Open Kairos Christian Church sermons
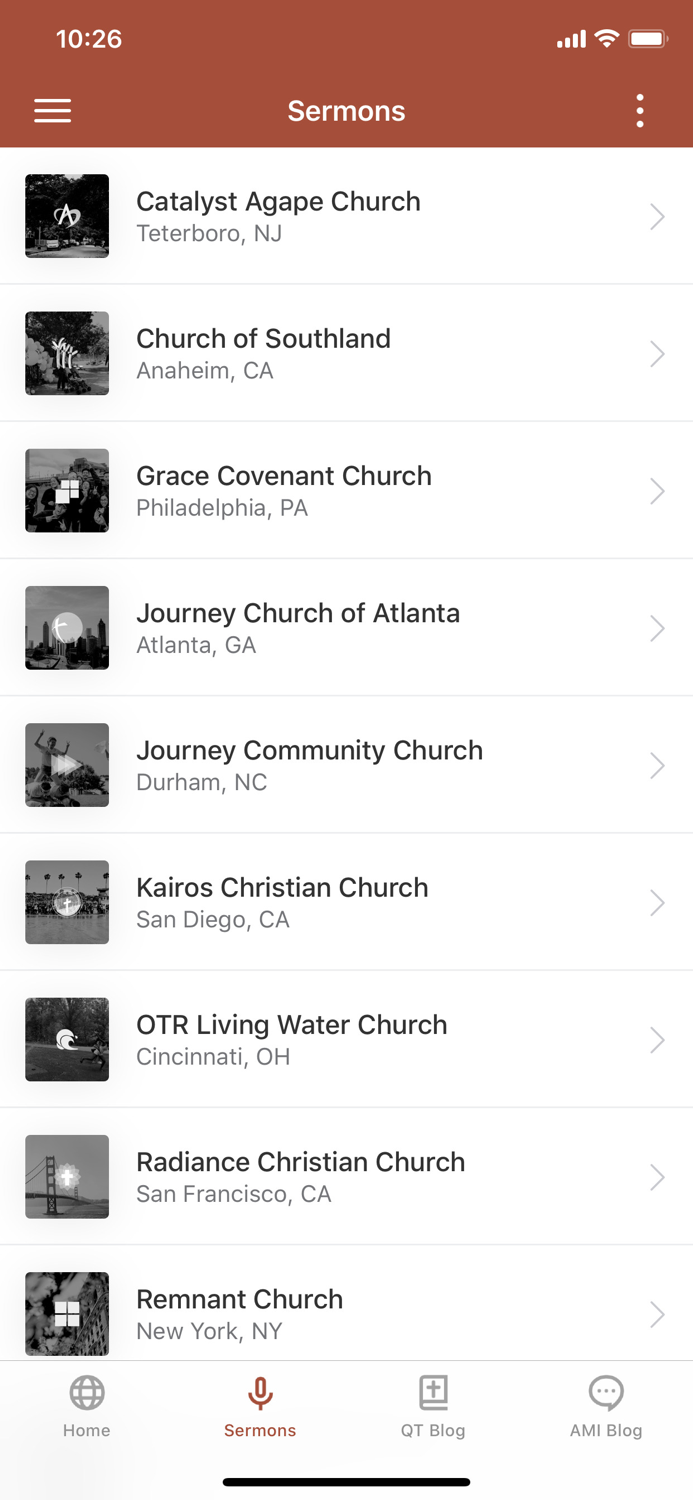The image size is (693, 1500). coord(346,902)
